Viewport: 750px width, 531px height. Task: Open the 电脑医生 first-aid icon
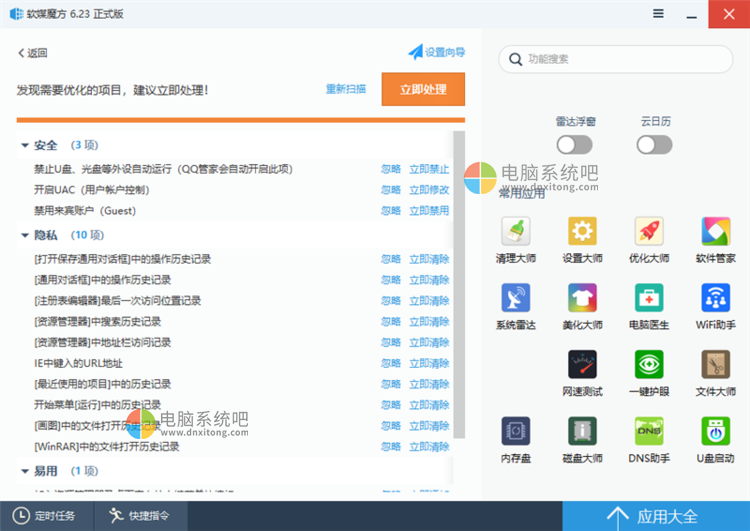click(x=649, y=298)
